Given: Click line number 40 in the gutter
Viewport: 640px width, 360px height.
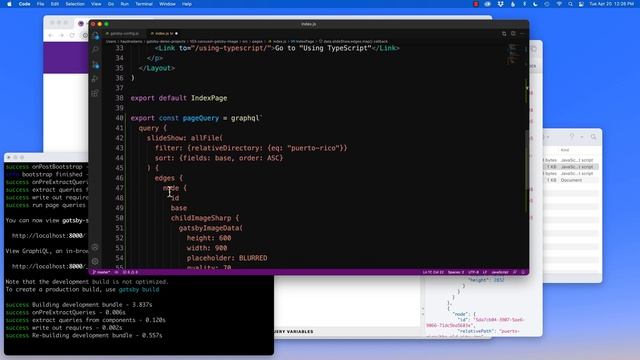Looking at the screenshot, I should (119, 118).
